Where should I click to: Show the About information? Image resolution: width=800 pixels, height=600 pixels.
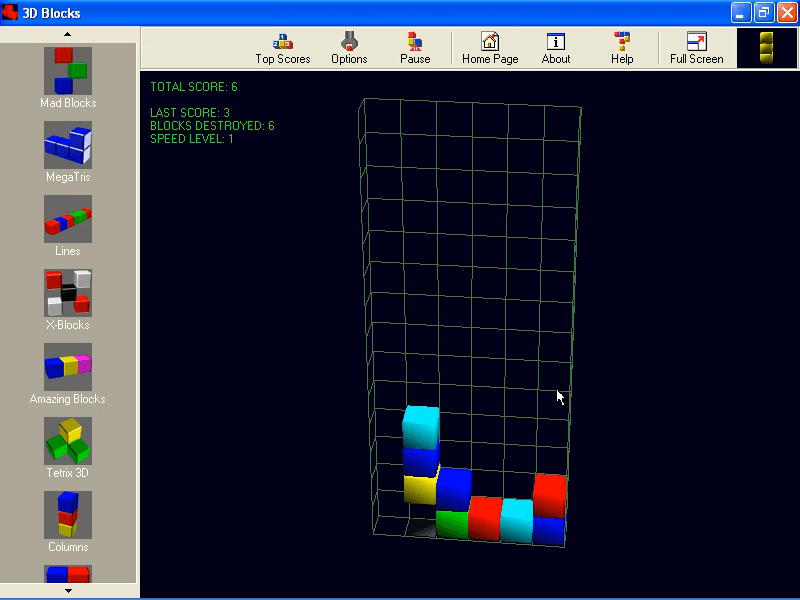556,48
